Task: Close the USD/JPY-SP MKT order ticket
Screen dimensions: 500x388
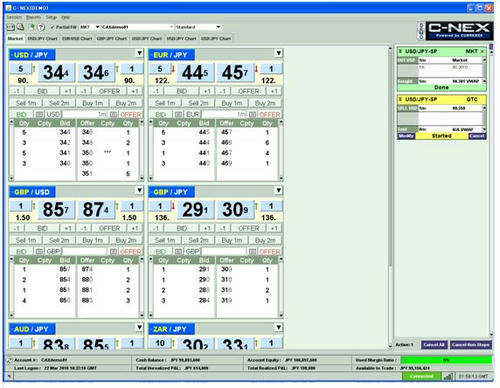Action: tap(482, 51)
